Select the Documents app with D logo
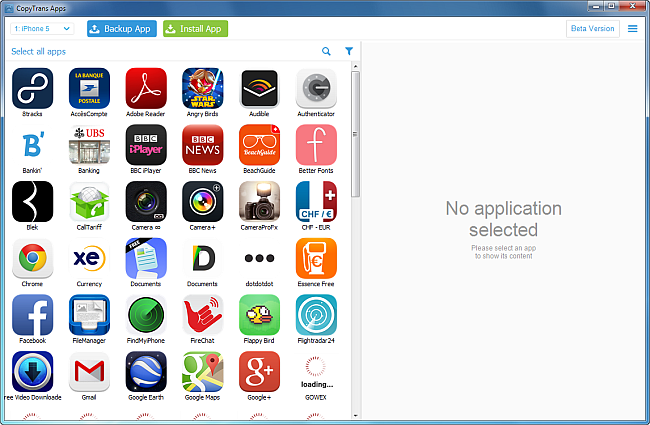 click(202, 258)
